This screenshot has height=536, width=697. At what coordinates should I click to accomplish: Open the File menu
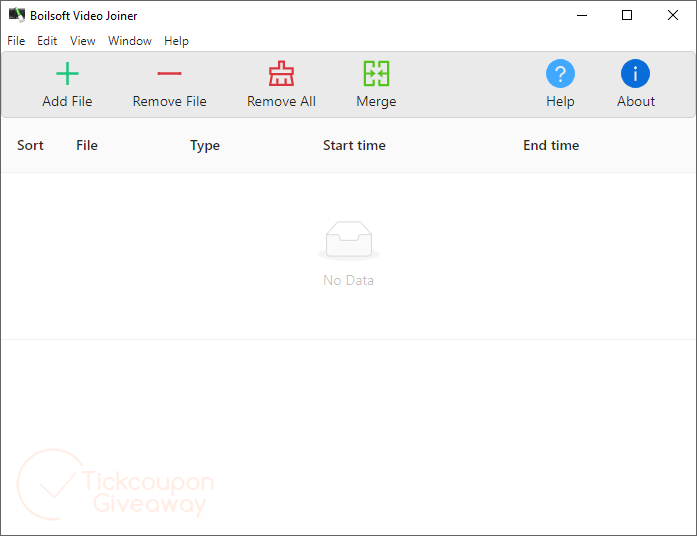point(16,41)
